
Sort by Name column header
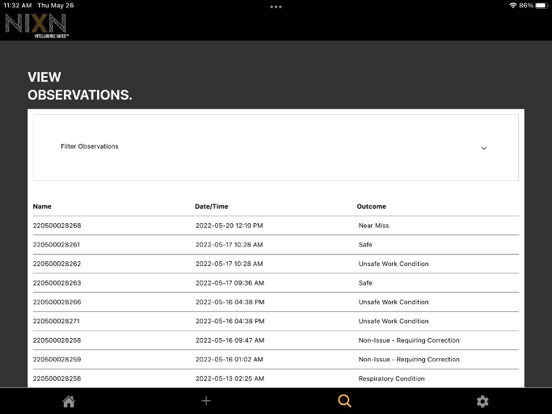(x=42, y=206)
